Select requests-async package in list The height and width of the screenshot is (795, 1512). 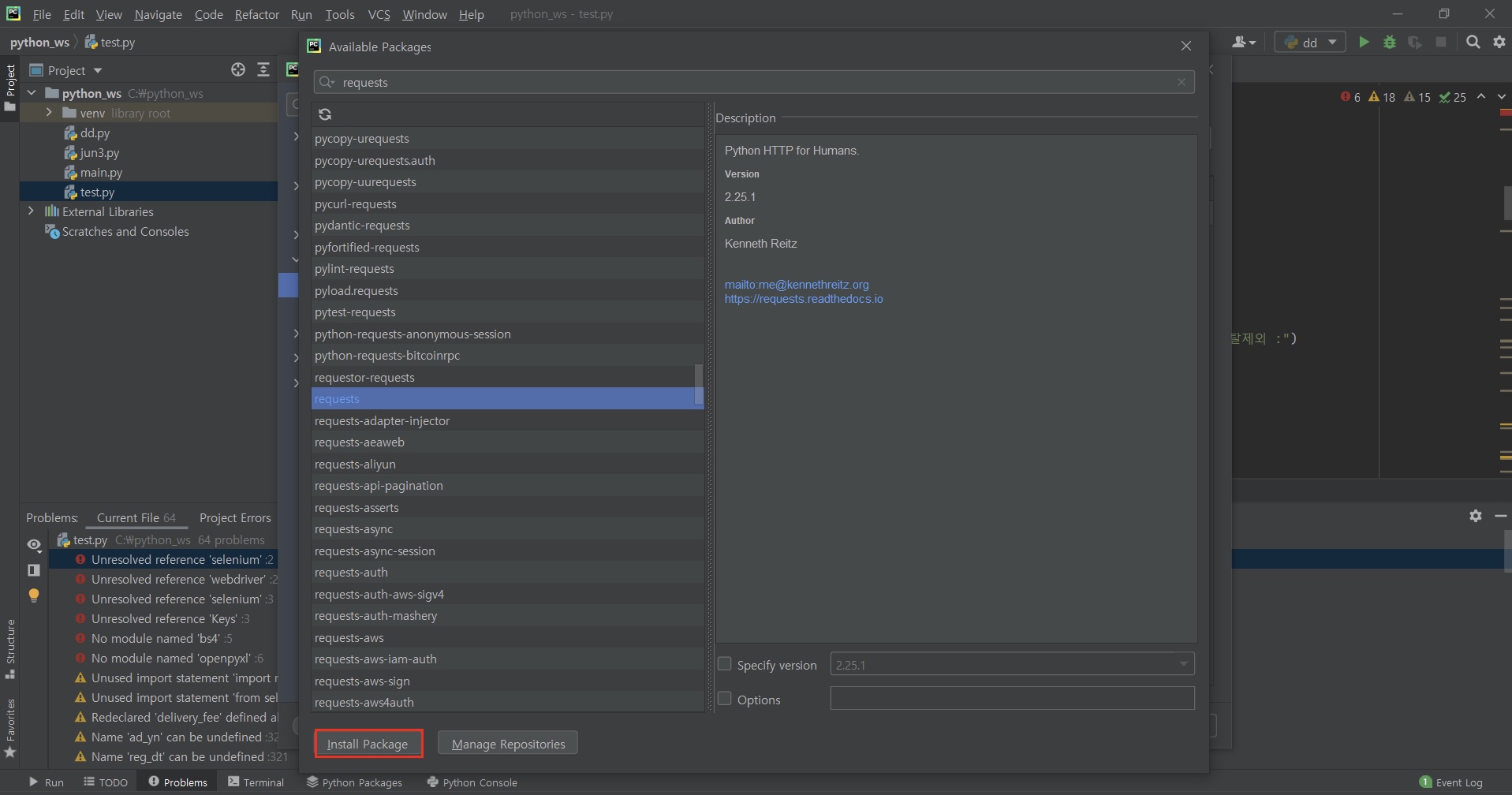click(x=507, y=529)
